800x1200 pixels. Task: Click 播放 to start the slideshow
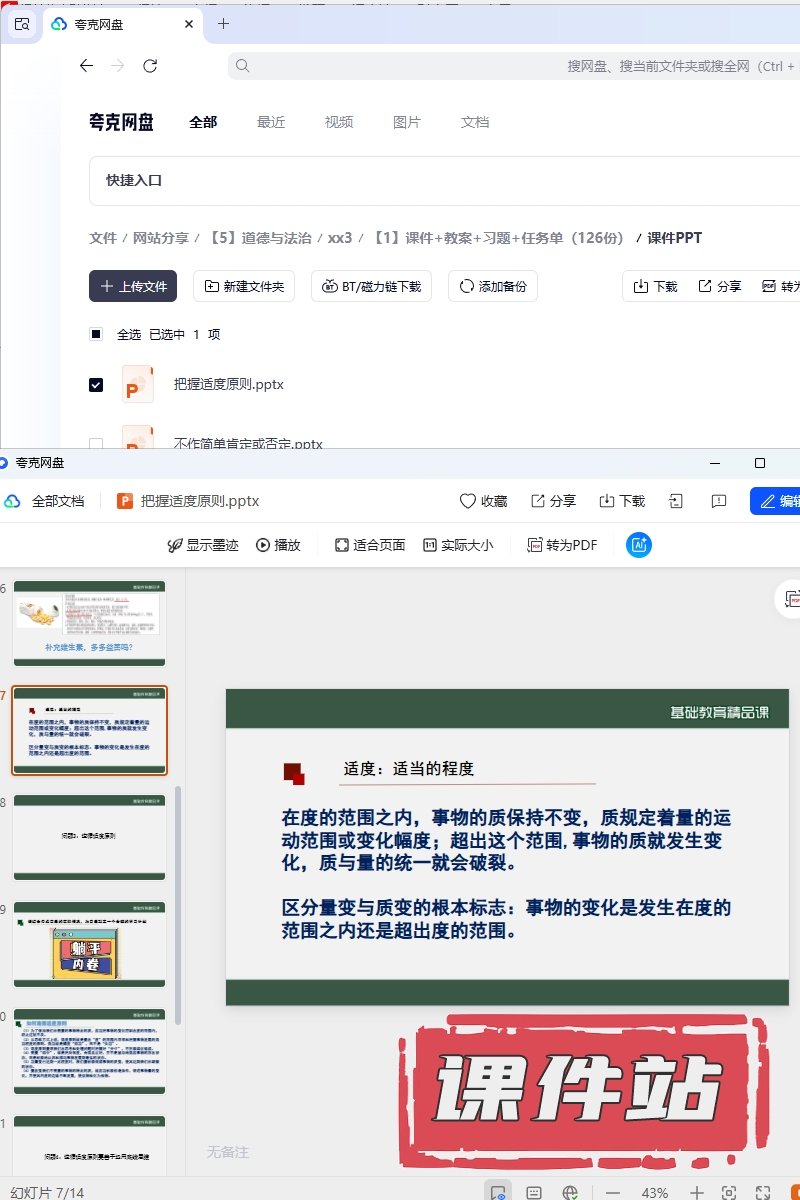click(x=278, y=545)
